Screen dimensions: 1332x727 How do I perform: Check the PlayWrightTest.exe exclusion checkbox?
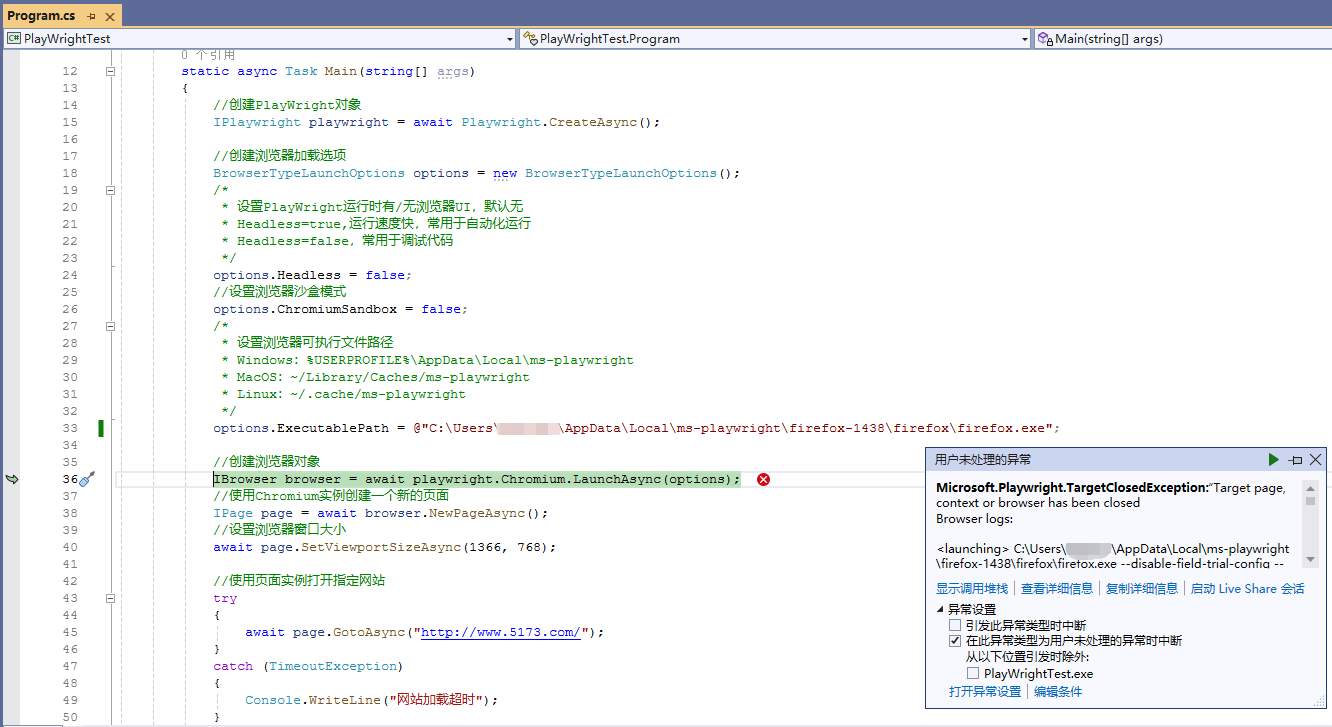974,672
